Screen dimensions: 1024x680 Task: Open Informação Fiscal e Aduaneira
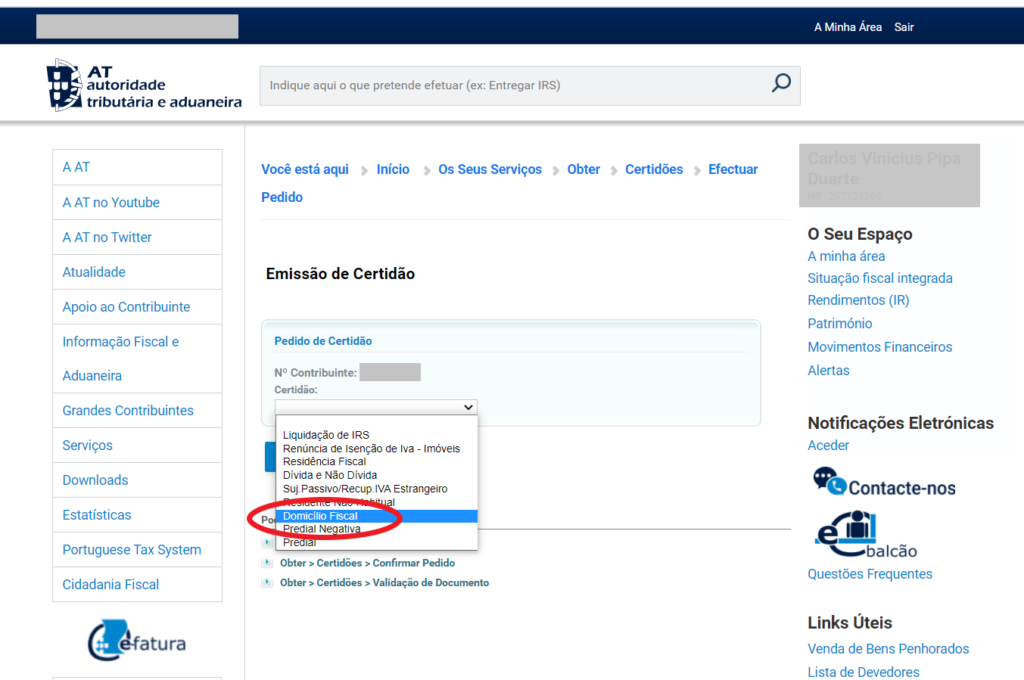(x=137, y=359)
